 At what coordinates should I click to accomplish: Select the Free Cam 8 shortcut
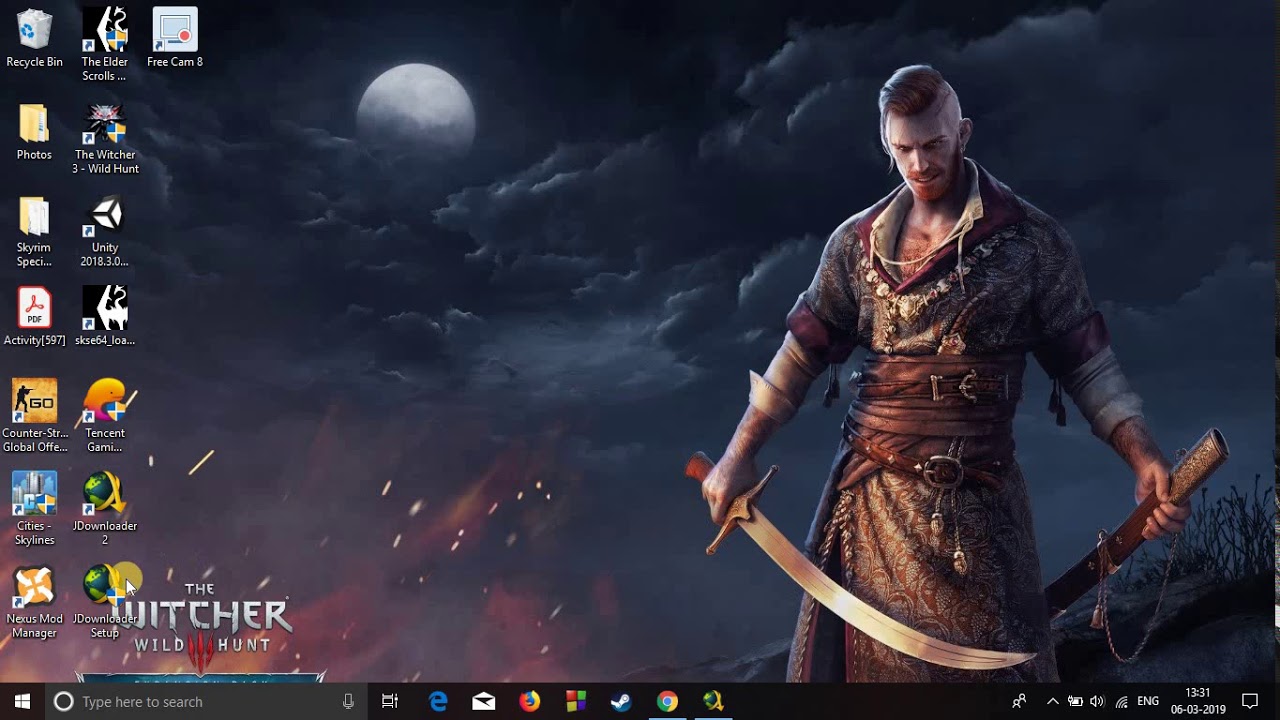(x=175, y=38)
